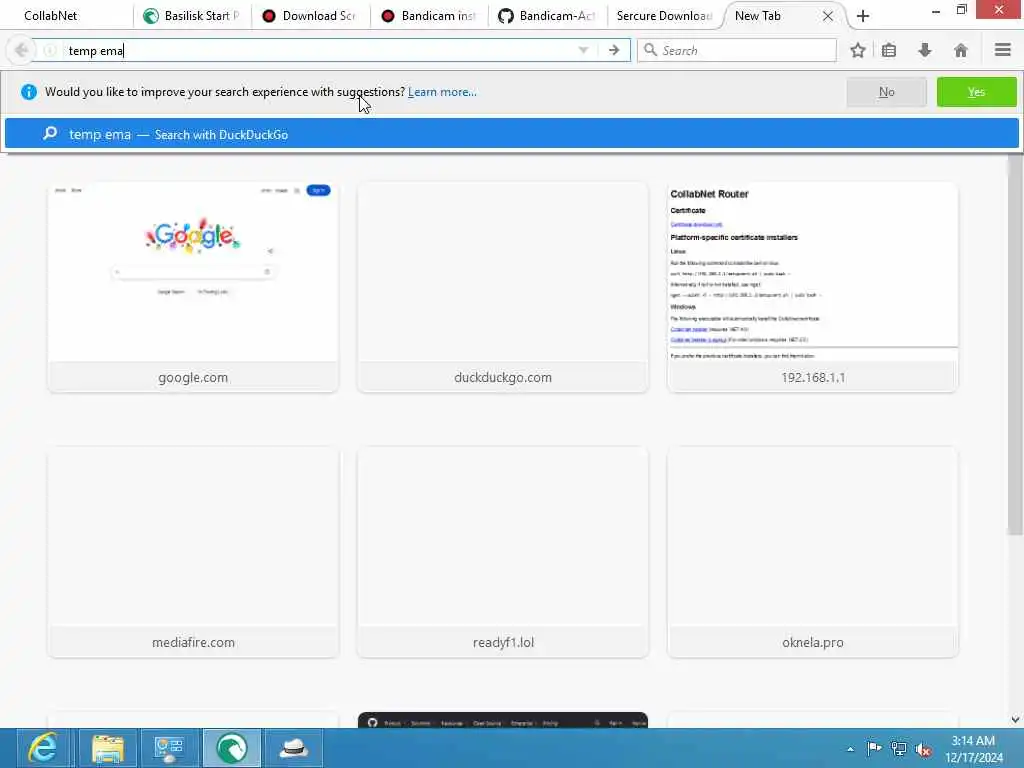This screenshot has height=768, width=1024.
Task: Open the oknela.pro tile
Action: (812, 552)
